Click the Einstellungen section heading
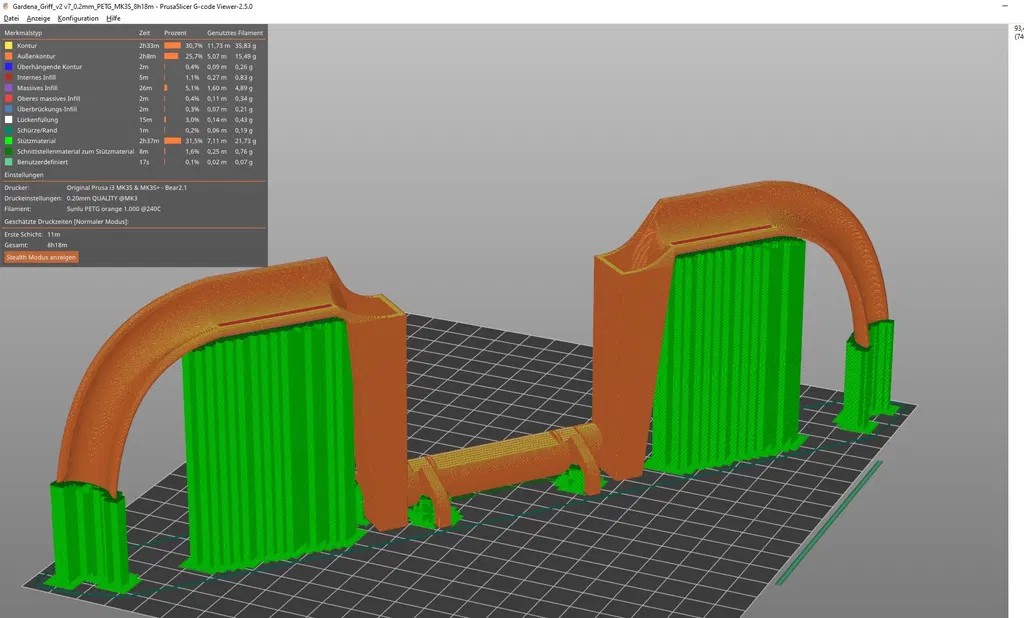Viewport: 1024px width, 618px height. click(x=24, y=175)
